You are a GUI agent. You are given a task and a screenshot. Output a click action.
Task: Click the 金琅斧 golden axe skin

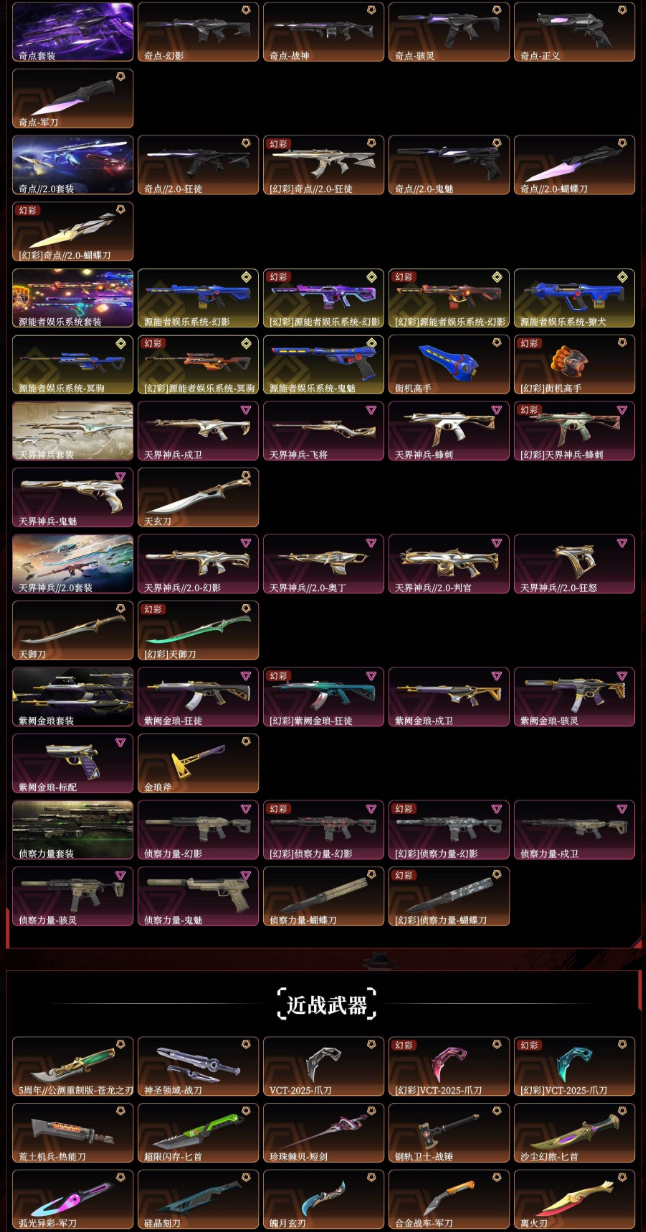(198, 763)
